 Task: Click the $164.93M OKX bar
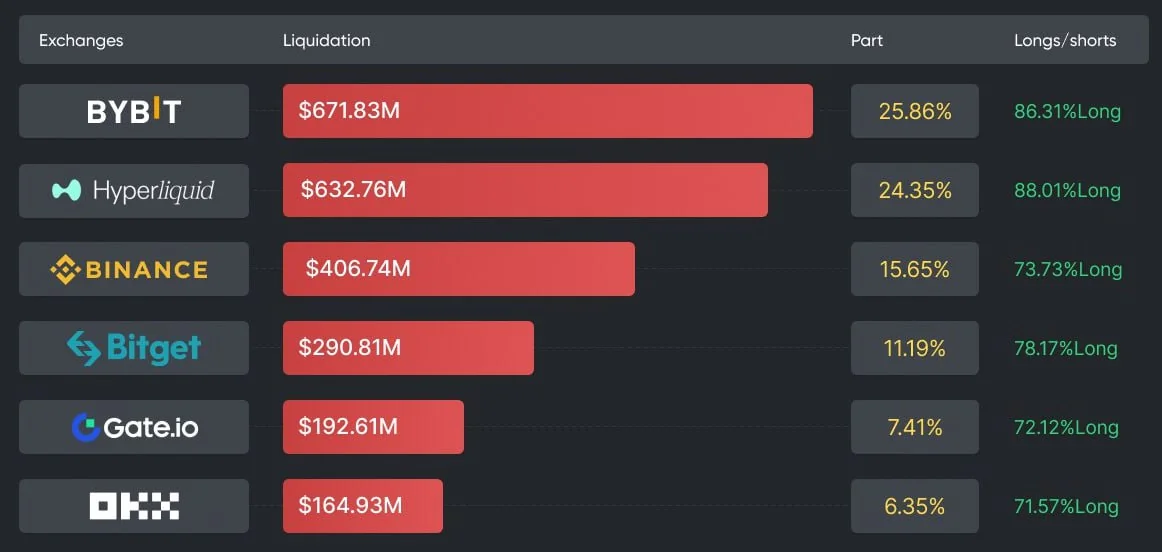point(362,506)
